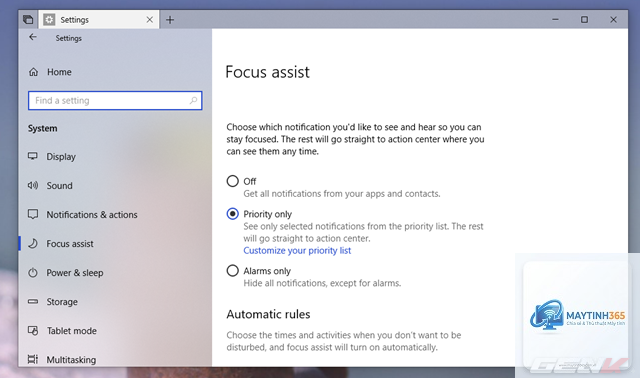Click the System section label
This screenshot has width=640, height=378.
click(x=42, y=128)
